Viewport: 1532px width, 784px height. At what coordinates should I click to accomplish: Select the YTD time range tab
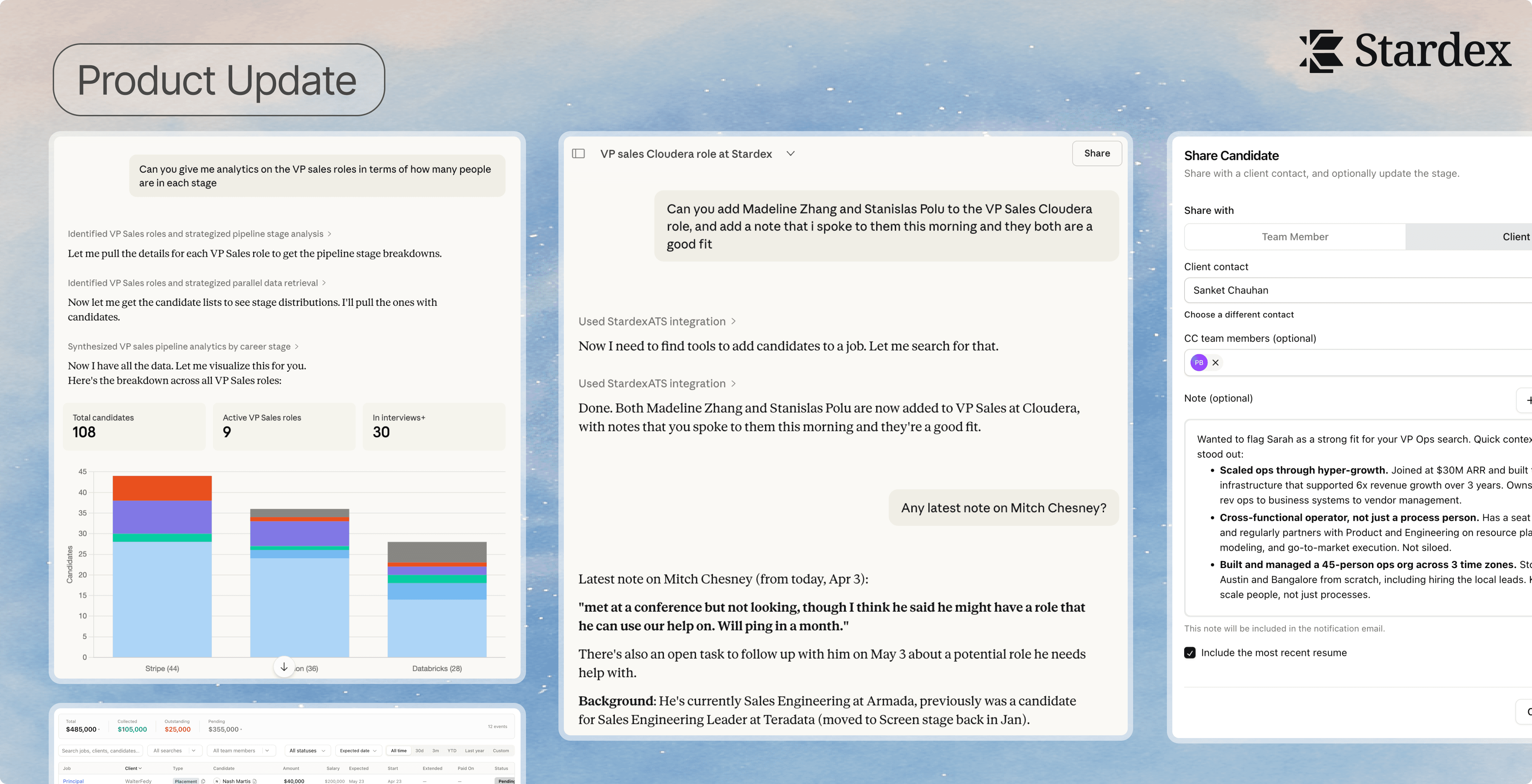coord(452,751)
